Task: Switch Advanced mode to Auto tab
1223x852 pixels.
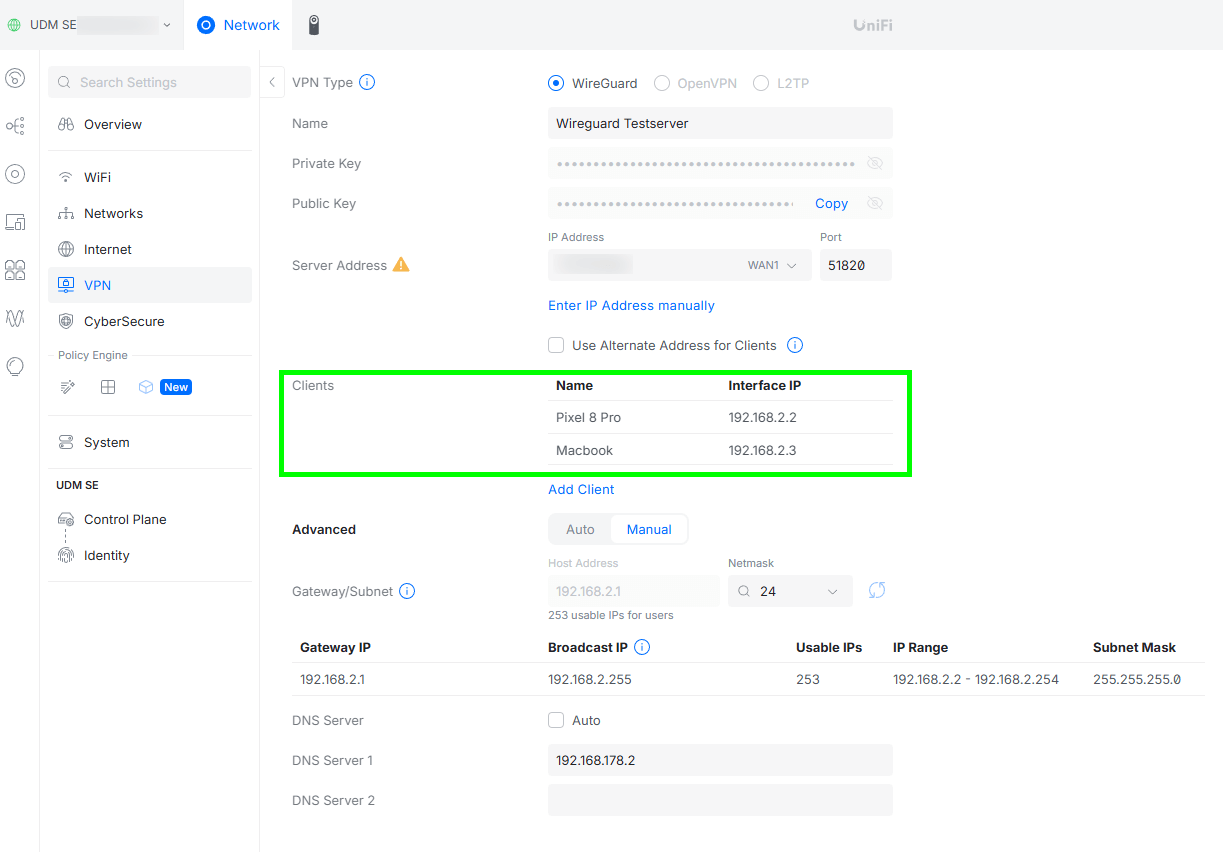Action: tap(580, 529)
